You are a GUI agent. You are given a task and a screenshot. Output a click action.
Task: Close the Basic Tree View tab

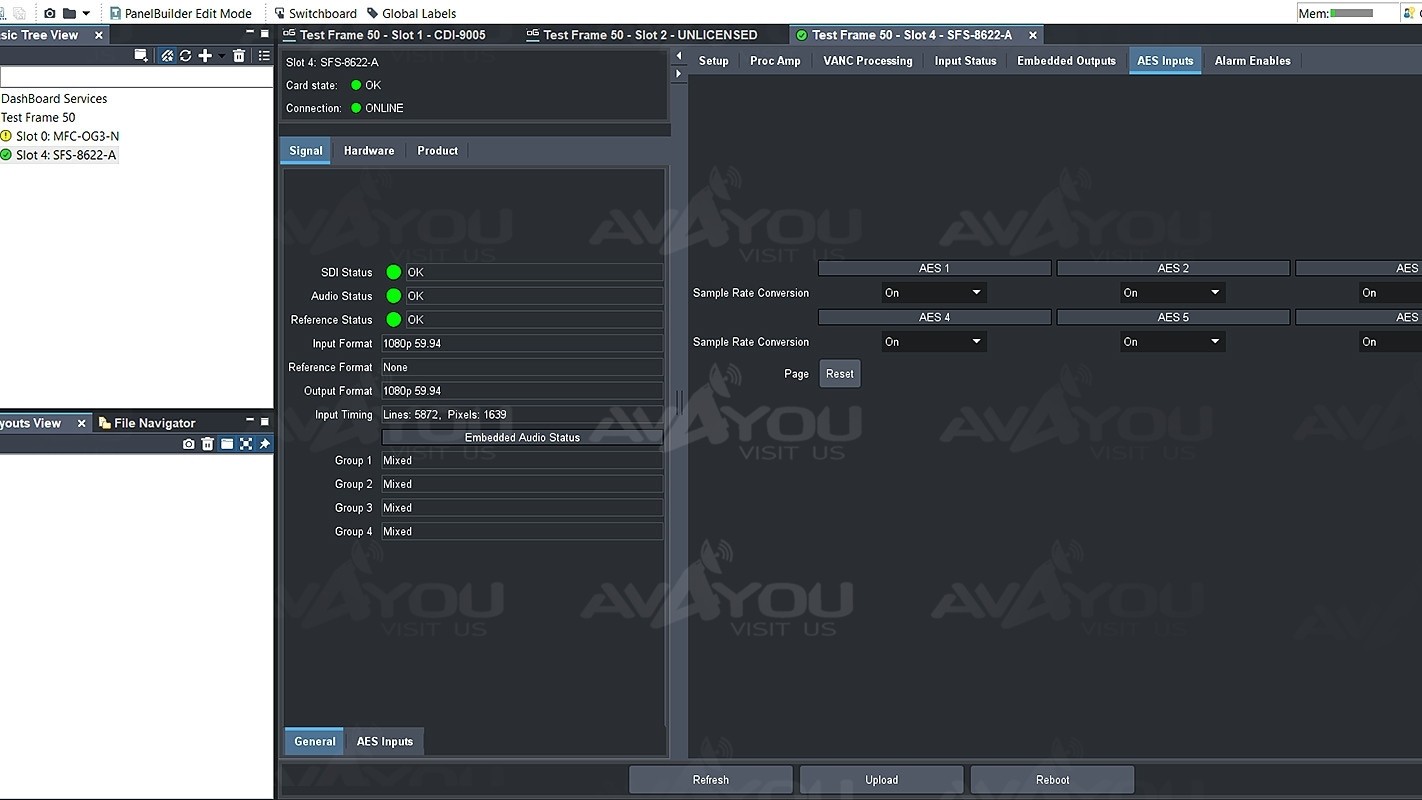coord(98,35)
